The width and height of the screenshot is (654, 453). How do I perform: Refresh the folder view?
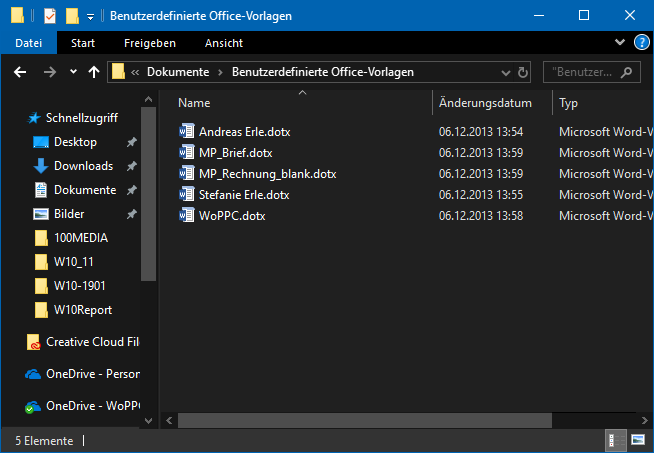tap(523, 73)
